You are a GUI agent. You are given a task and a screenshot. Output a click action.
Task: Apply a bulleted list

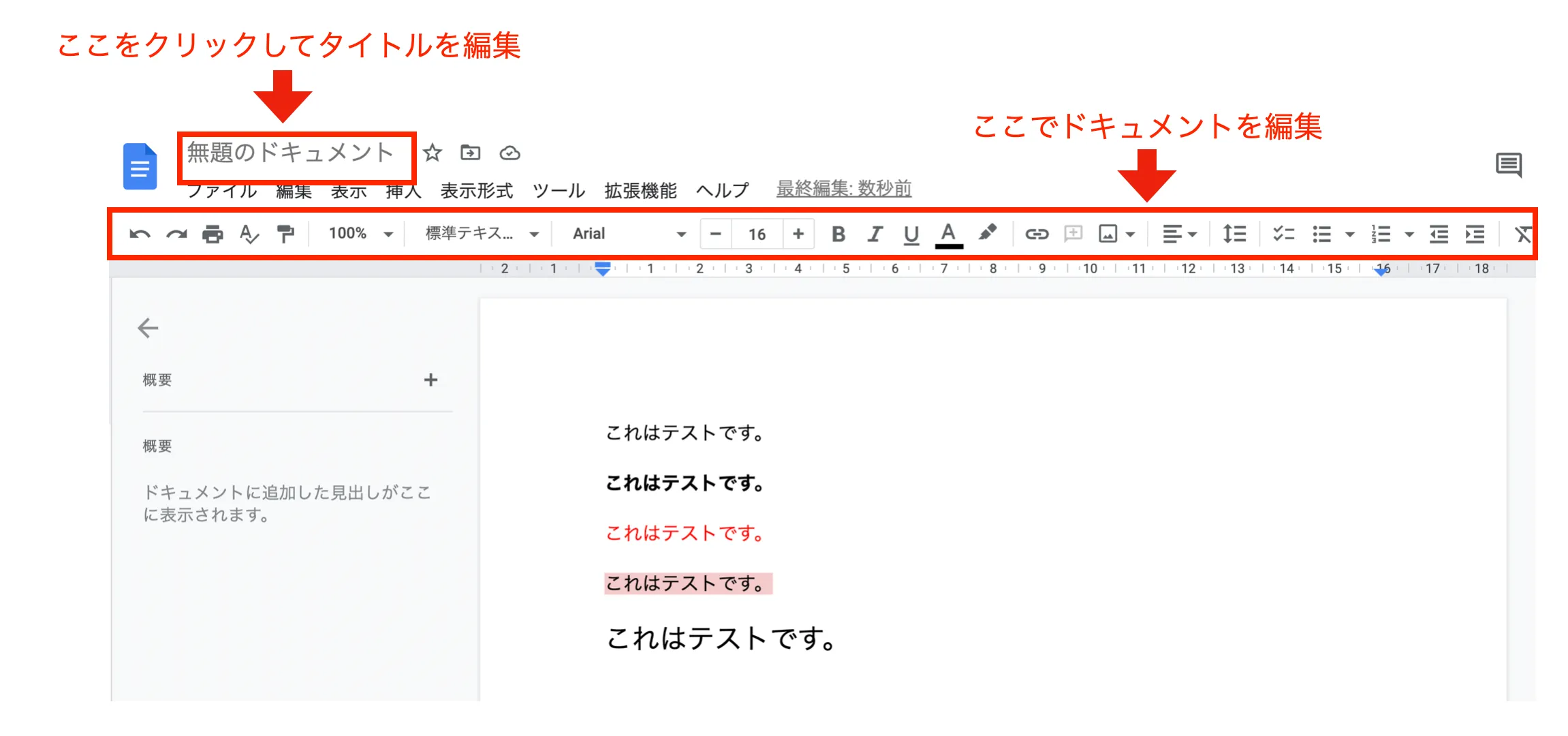click(1321, 234)
